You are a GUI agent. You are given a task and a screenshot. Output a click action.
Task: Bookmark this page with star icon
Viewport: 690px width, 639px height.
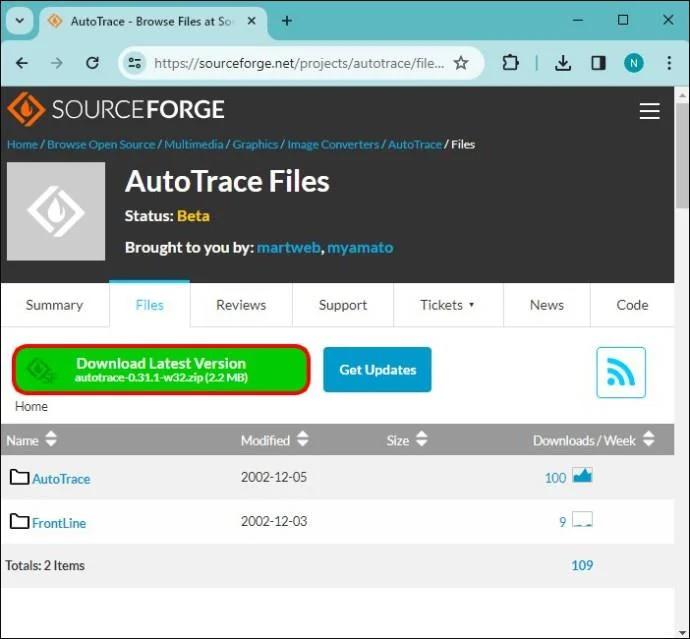pyautogui.click(x=461, y=63)
